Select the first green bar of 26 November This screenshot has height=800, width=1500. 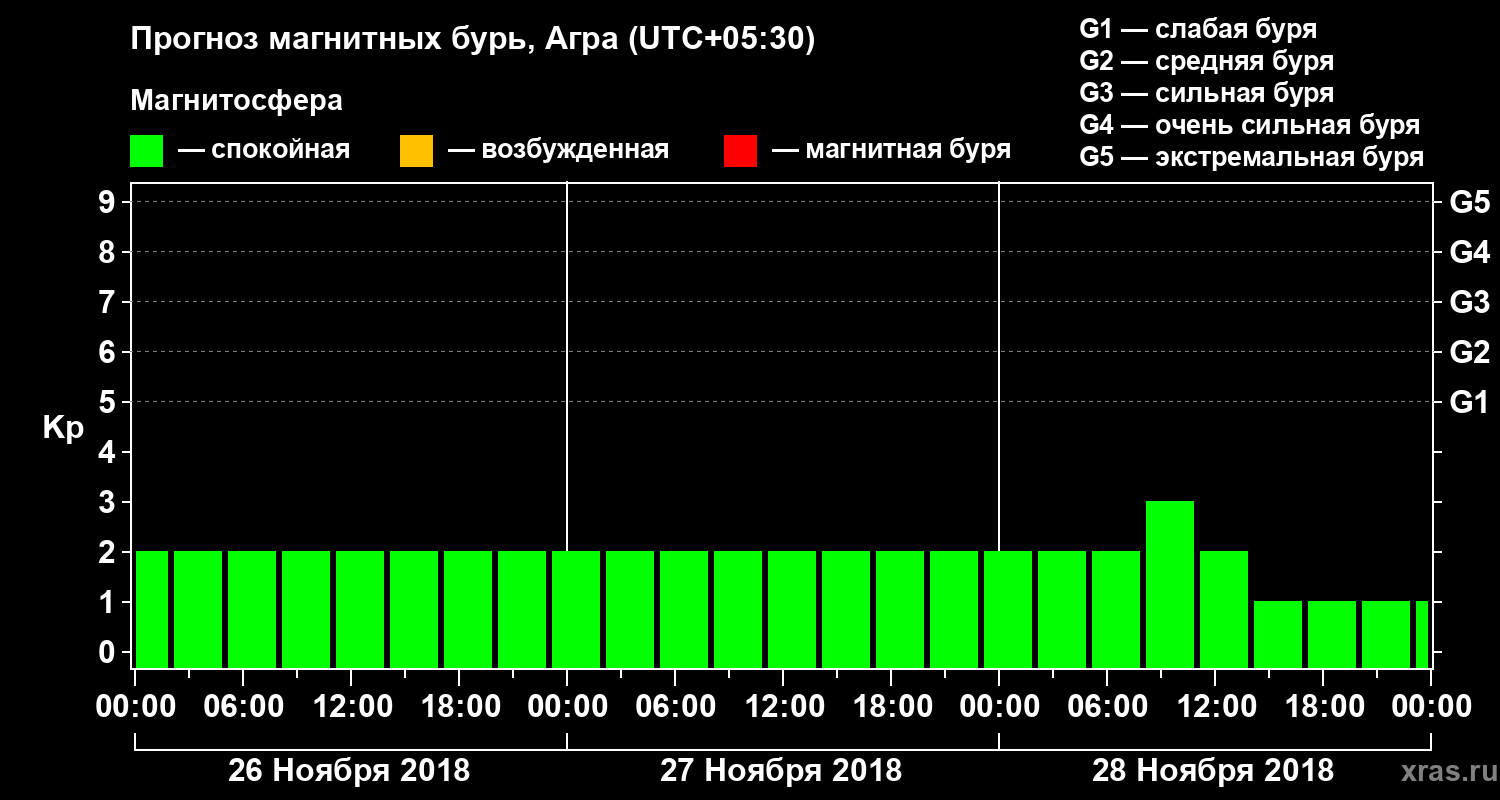tap(152, 609)
